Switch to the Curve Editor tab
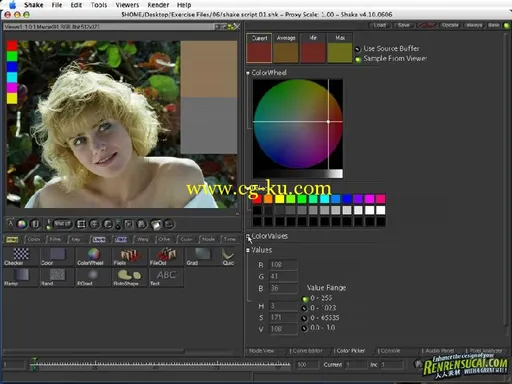 pyautogui.click(x=306, y=351)
